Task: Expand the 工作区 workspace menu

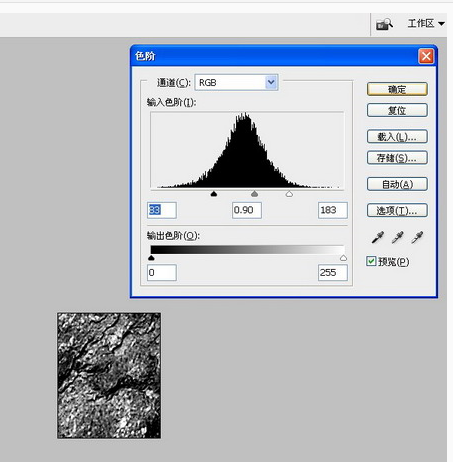Action: (426, 23)
